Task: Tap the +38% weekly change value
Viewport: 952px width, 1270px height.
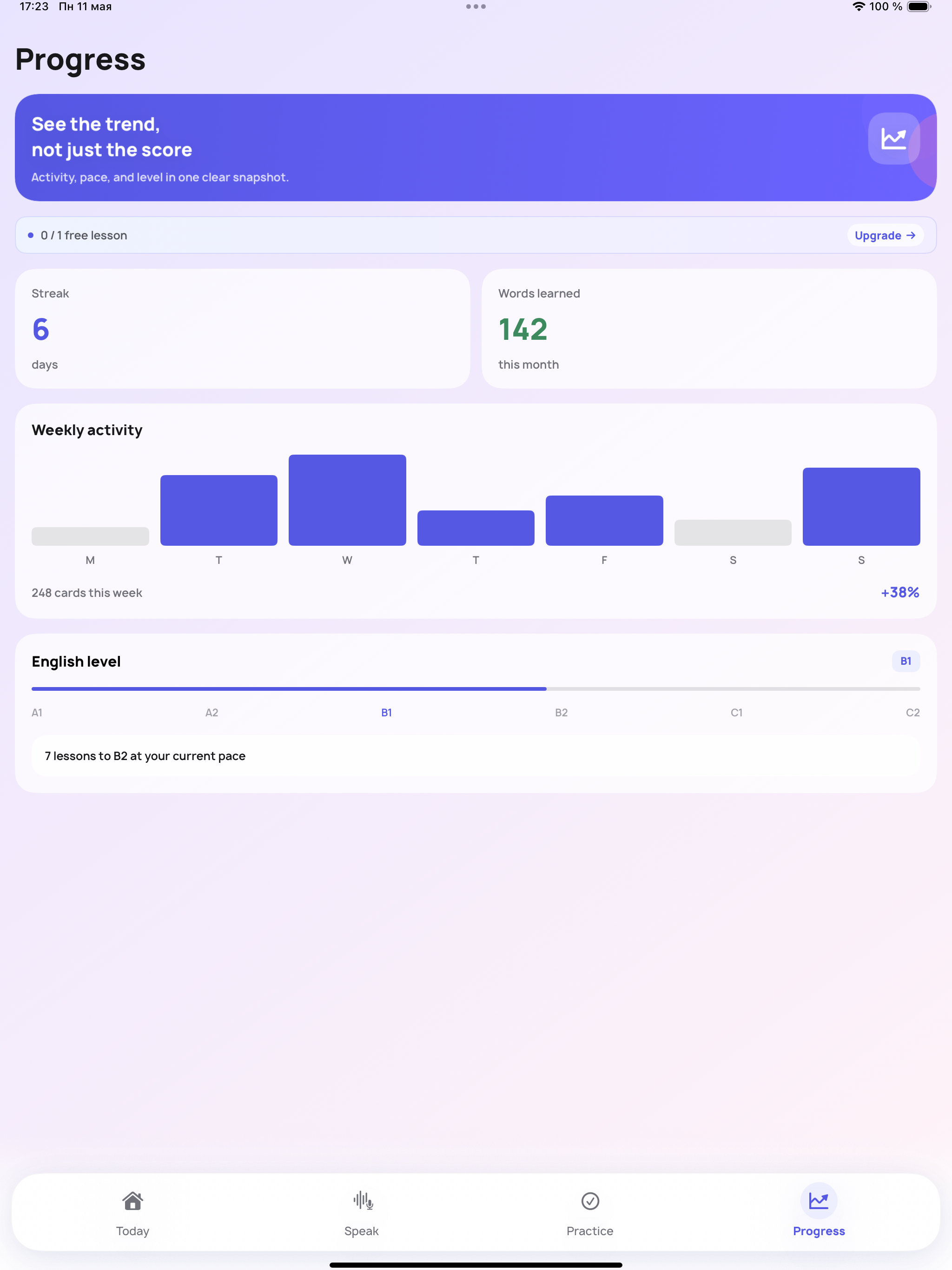Action: click(x=900, y=592)
